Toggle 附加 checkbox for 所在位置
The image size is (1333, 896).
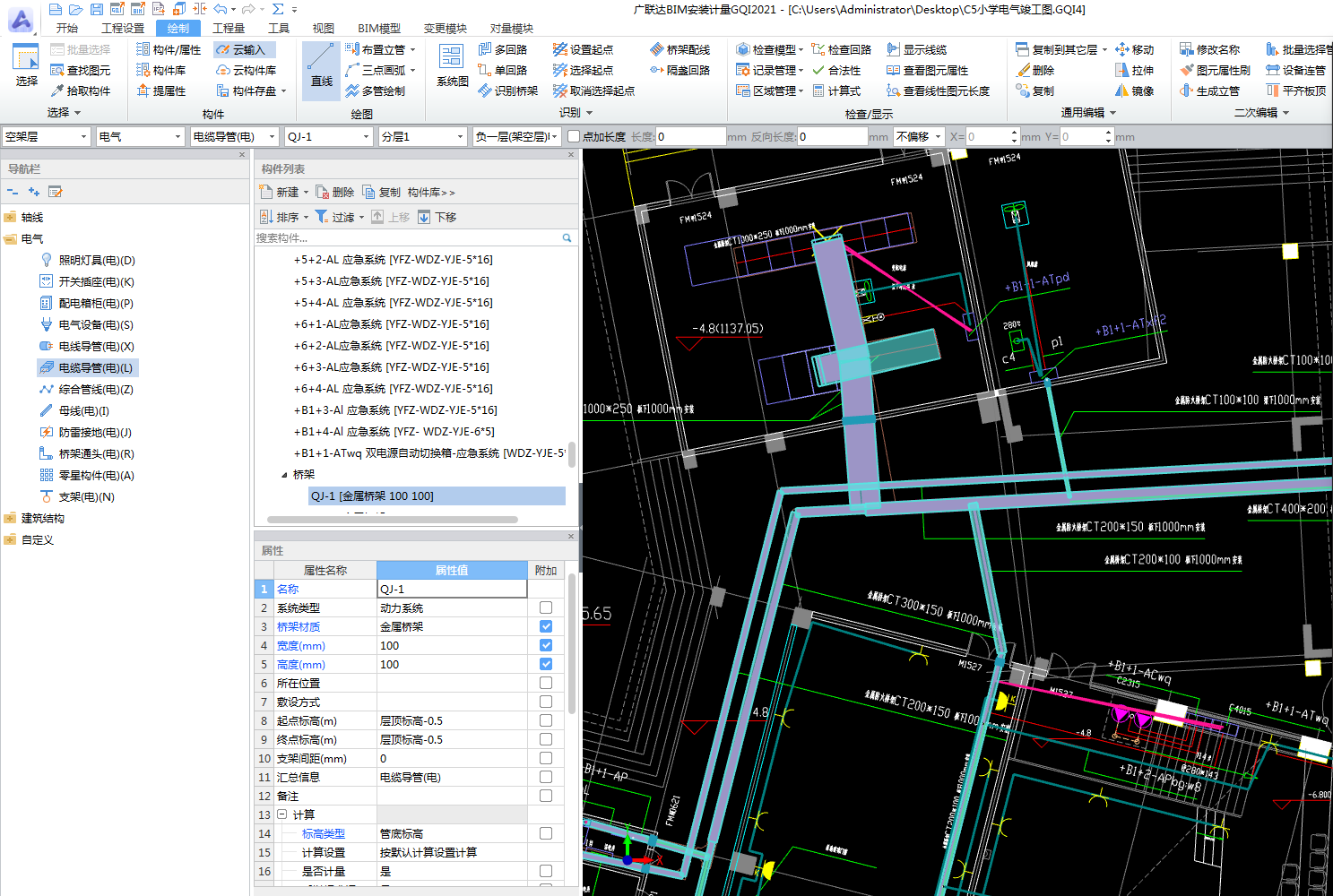(546, 683)
